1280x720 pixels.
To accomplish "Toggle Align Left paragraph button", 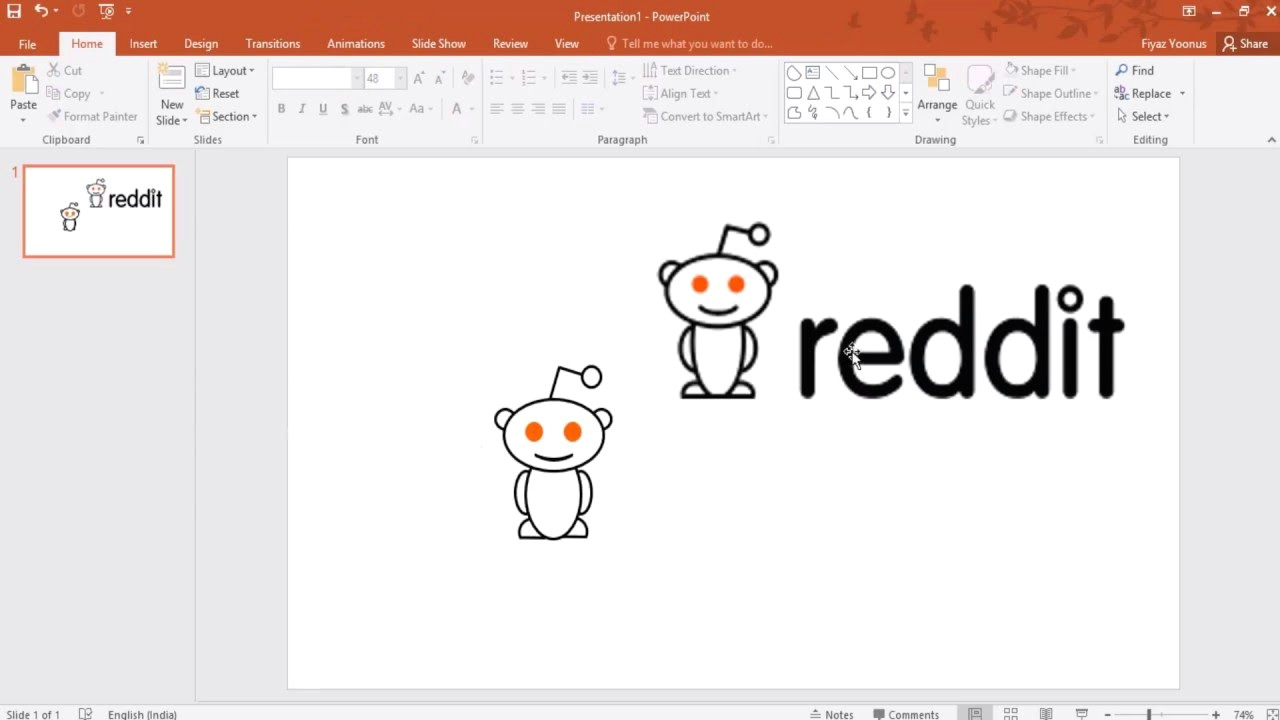I will tap(496, 108).
